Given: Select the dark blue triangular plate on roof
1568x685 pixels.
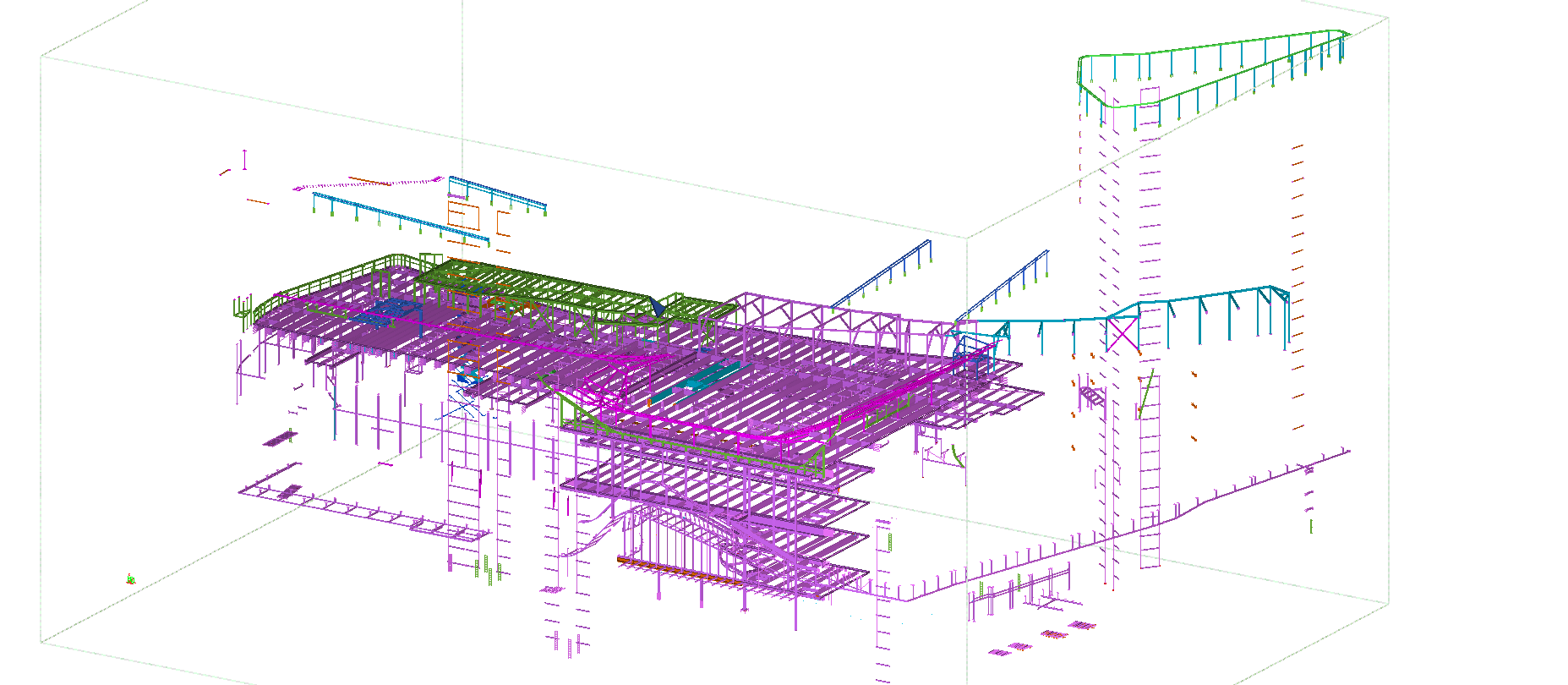Looking at the screenshot, I should coord(656,307).
